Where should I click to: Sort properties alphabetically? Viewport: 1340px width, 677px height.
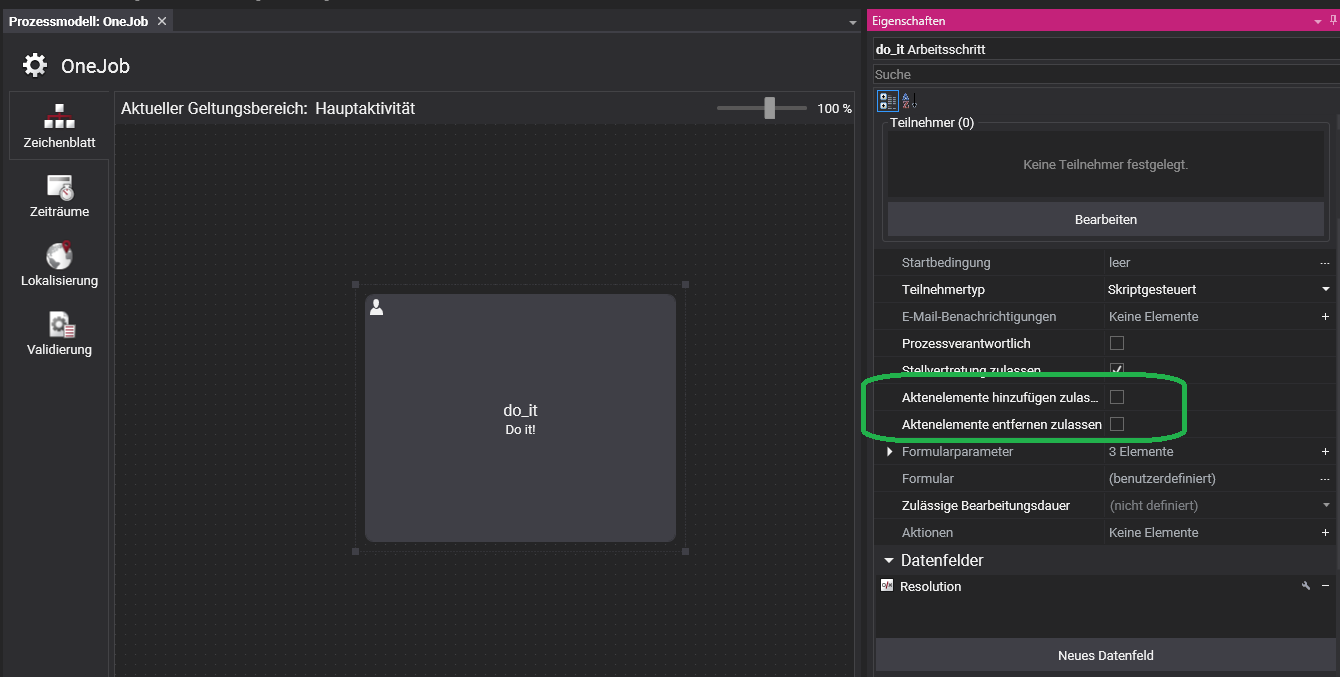point(908,100)
